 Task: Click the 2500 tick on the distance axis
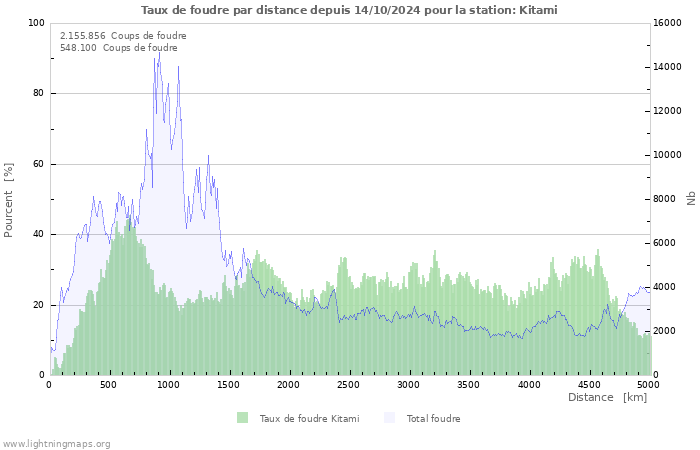(x=348, y=384)
